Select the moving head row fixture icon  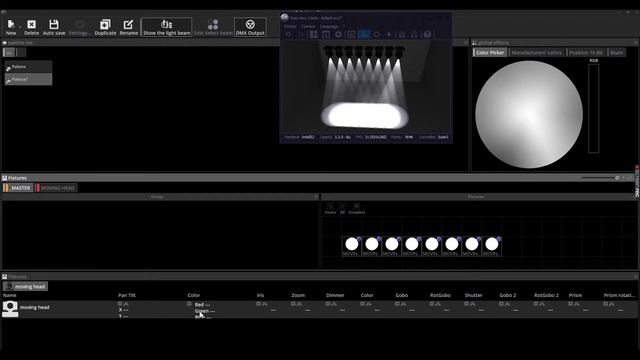click(x=10, y=309)
